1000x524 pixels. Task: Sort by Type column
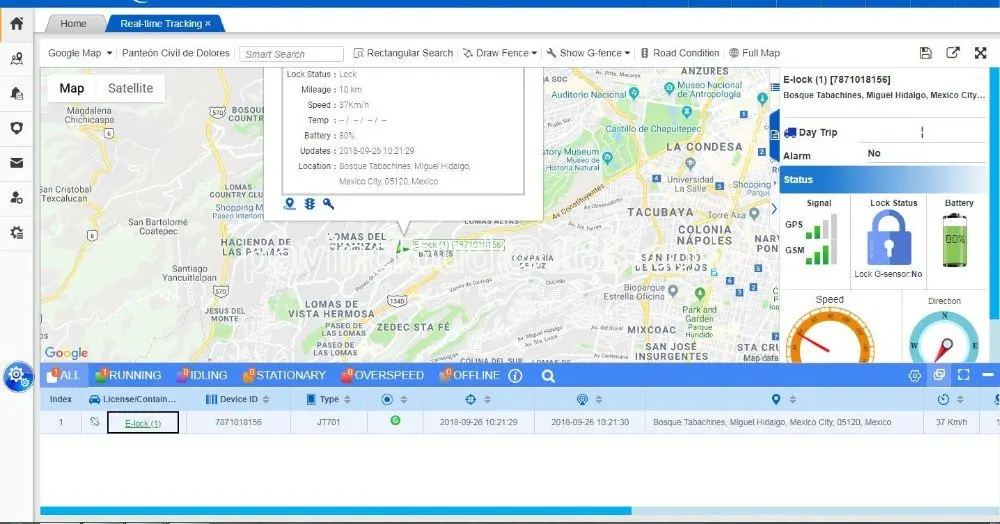(x=328, y=399)
